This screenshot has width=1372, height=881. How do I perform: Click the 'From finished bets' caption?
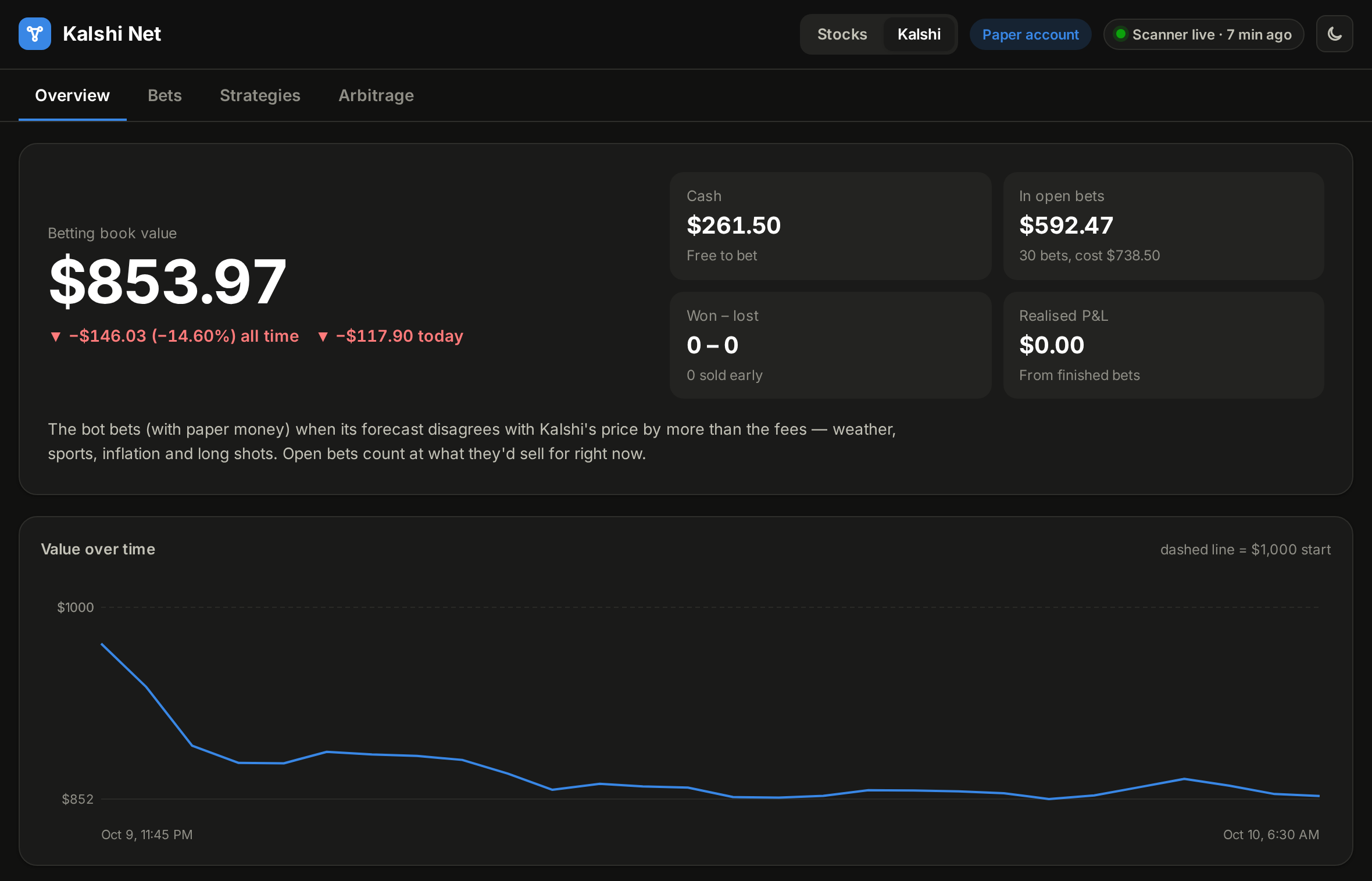pos(1079,375)
